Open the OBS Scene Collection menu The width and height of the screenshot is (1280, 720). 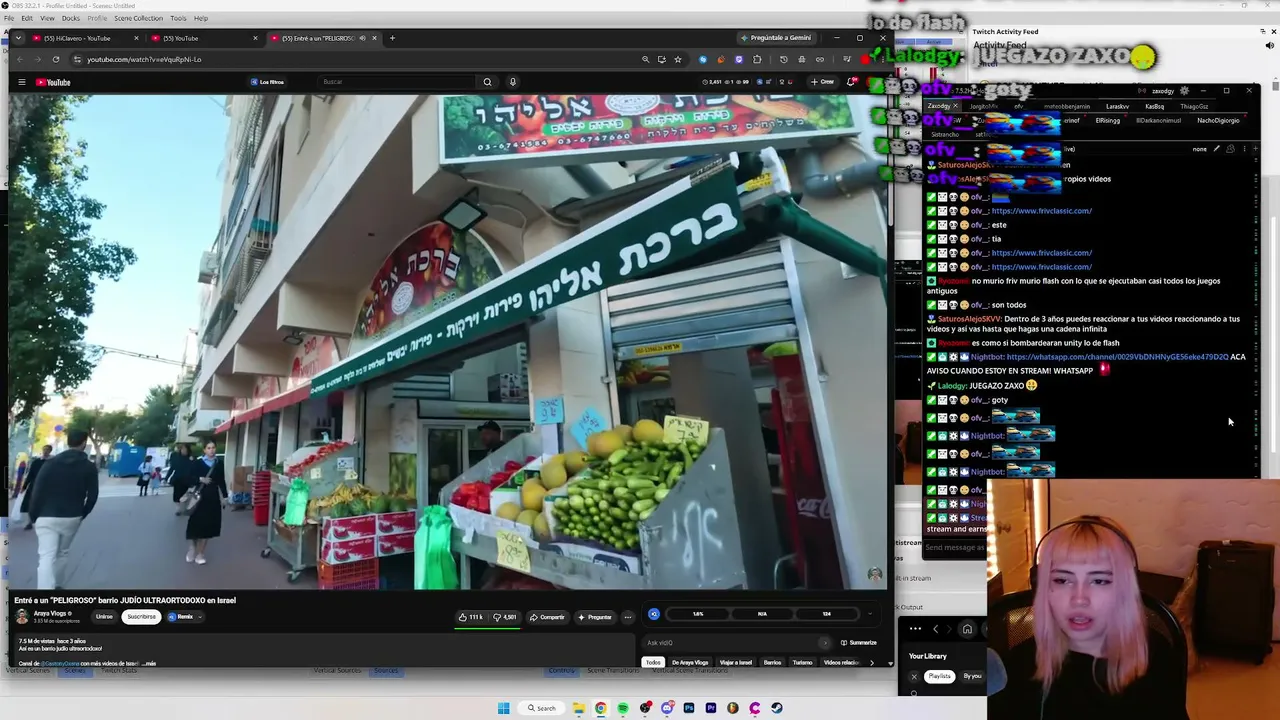tap(139, 18)
